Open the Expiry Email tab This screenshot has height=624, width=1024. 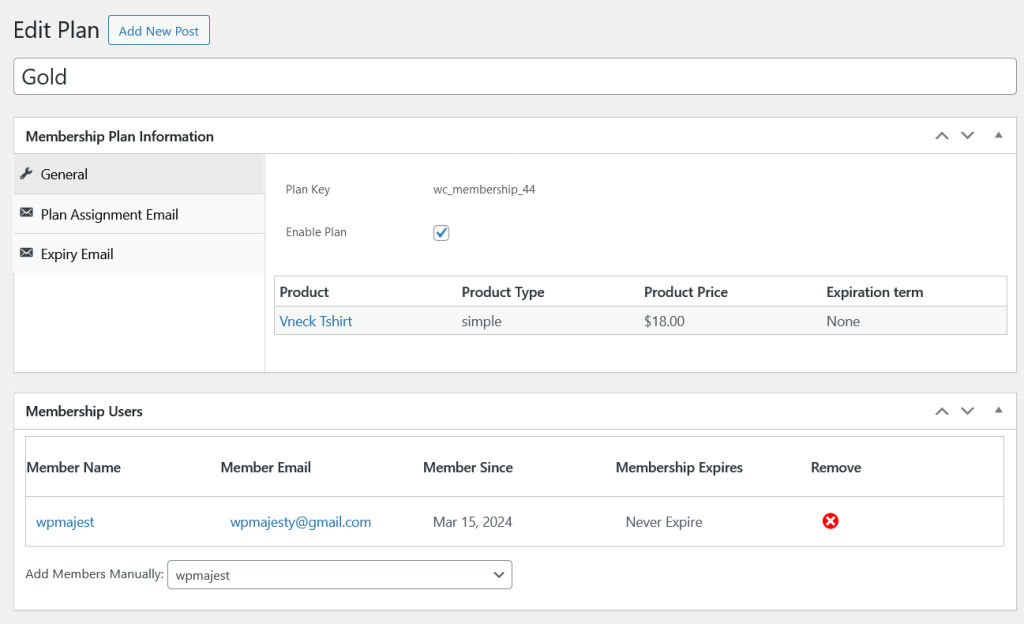coord(77,254)
